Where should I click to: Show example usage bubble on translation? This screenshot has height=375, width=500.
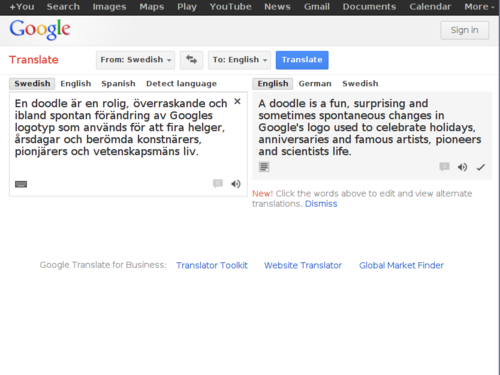(444, 166)
